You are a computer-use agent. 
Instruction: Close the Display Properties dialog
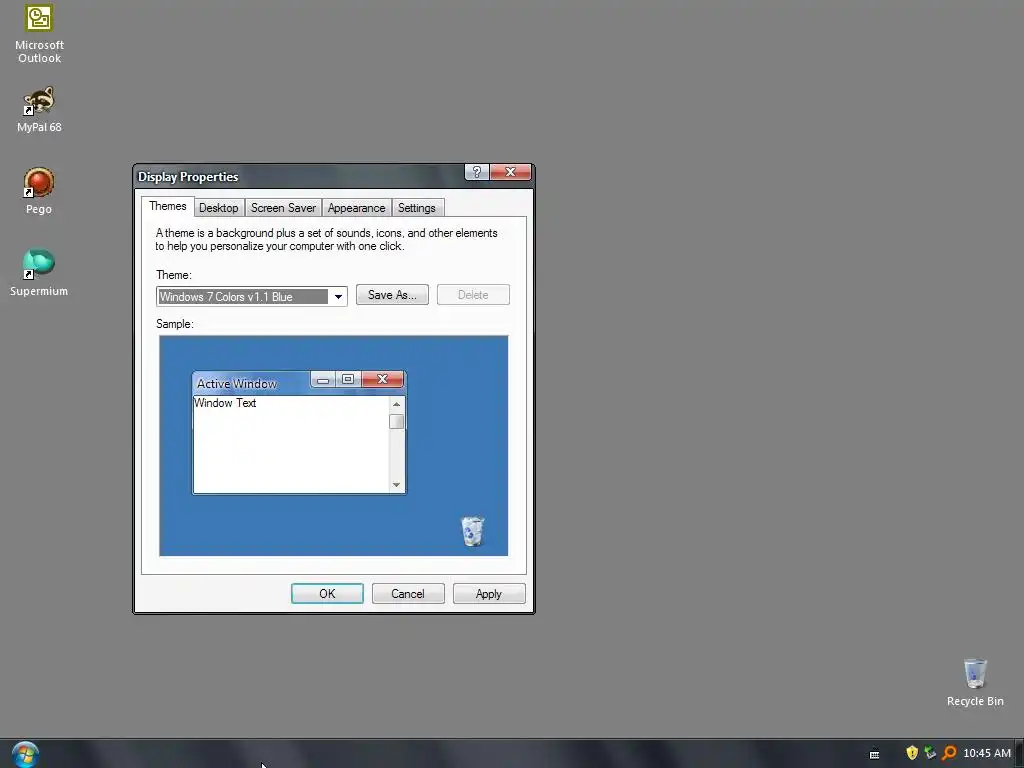click(510, 172)
